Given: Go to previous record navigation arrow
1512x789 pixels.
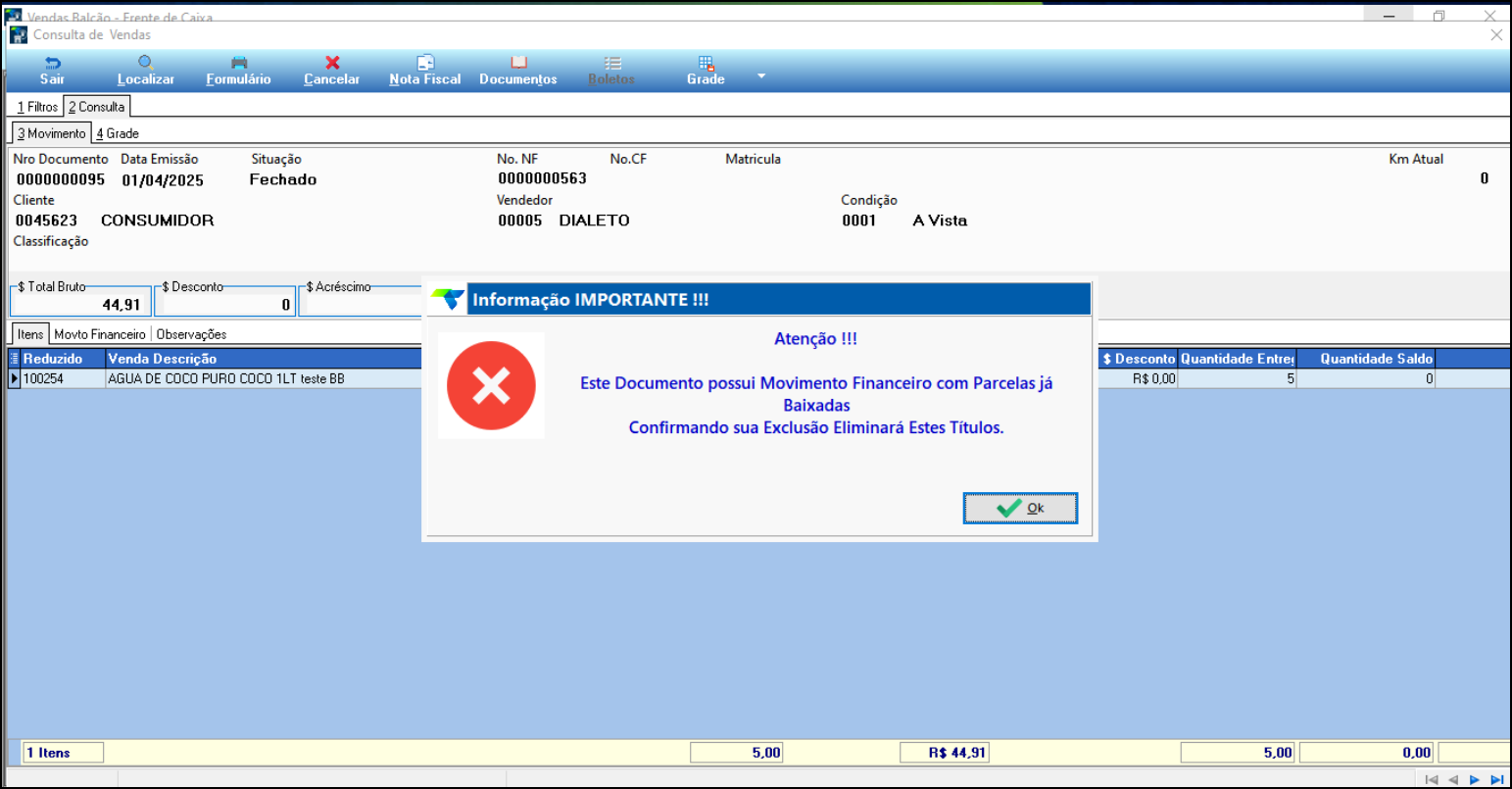Looking at the screenshot, I should [x=1453, y=780].
